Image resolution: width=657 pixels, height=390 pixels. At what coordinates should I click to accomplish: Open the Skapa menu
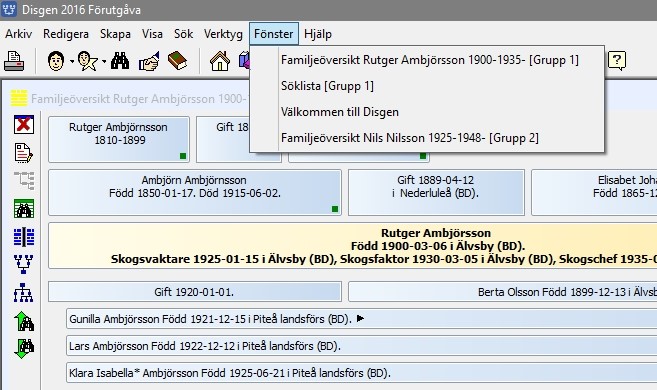click(115, 34)
